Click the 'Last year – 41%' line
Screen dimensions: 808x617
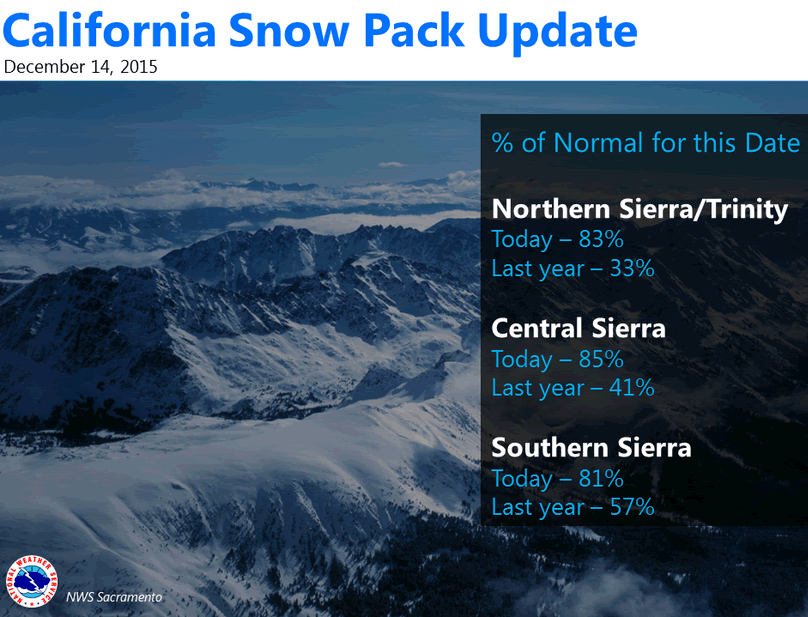point(572,388)
